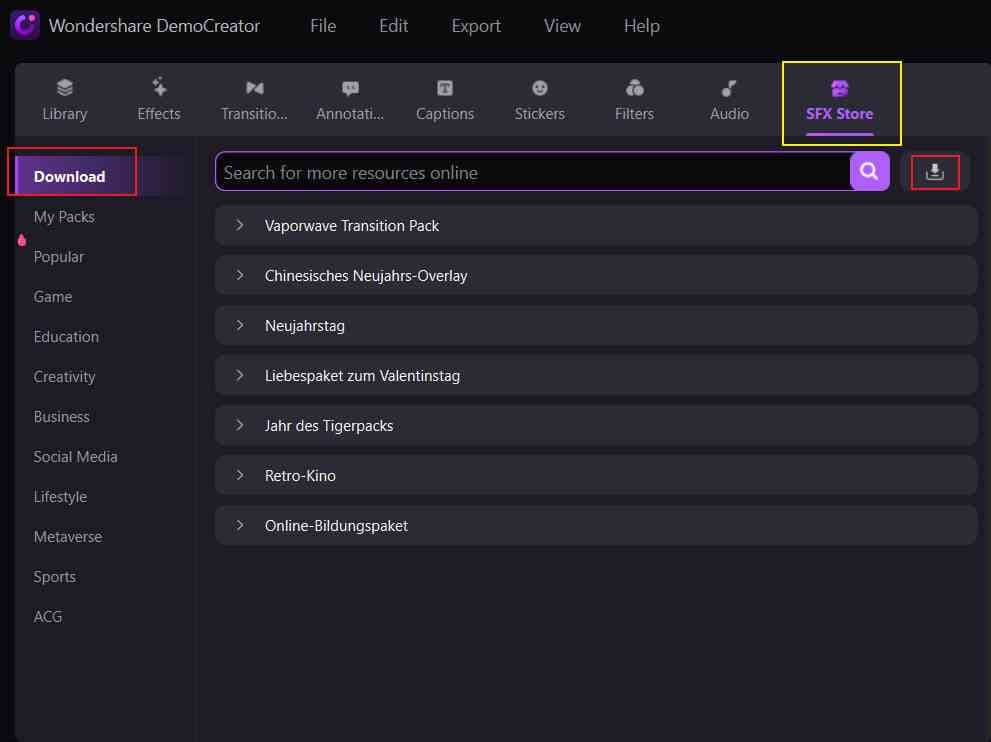
Task: Expand the Retro-Kino pack chevron
Action: coord(240,475)
